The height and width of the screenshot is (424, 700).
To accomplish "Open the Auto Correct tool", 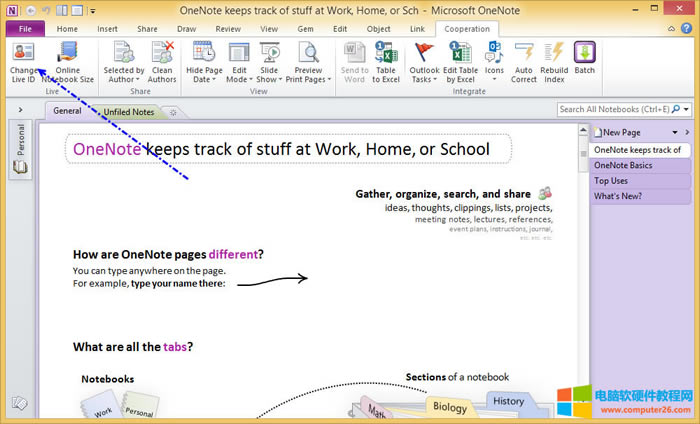I will [x=523, y=54].
